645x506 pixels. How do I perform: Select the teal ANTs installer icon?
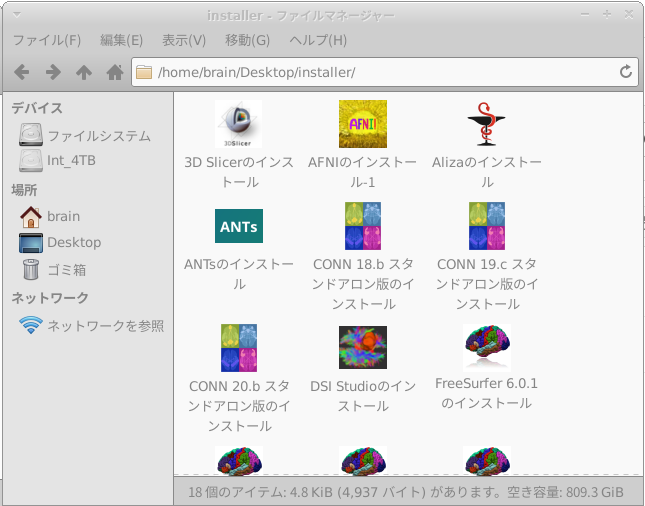239,226
